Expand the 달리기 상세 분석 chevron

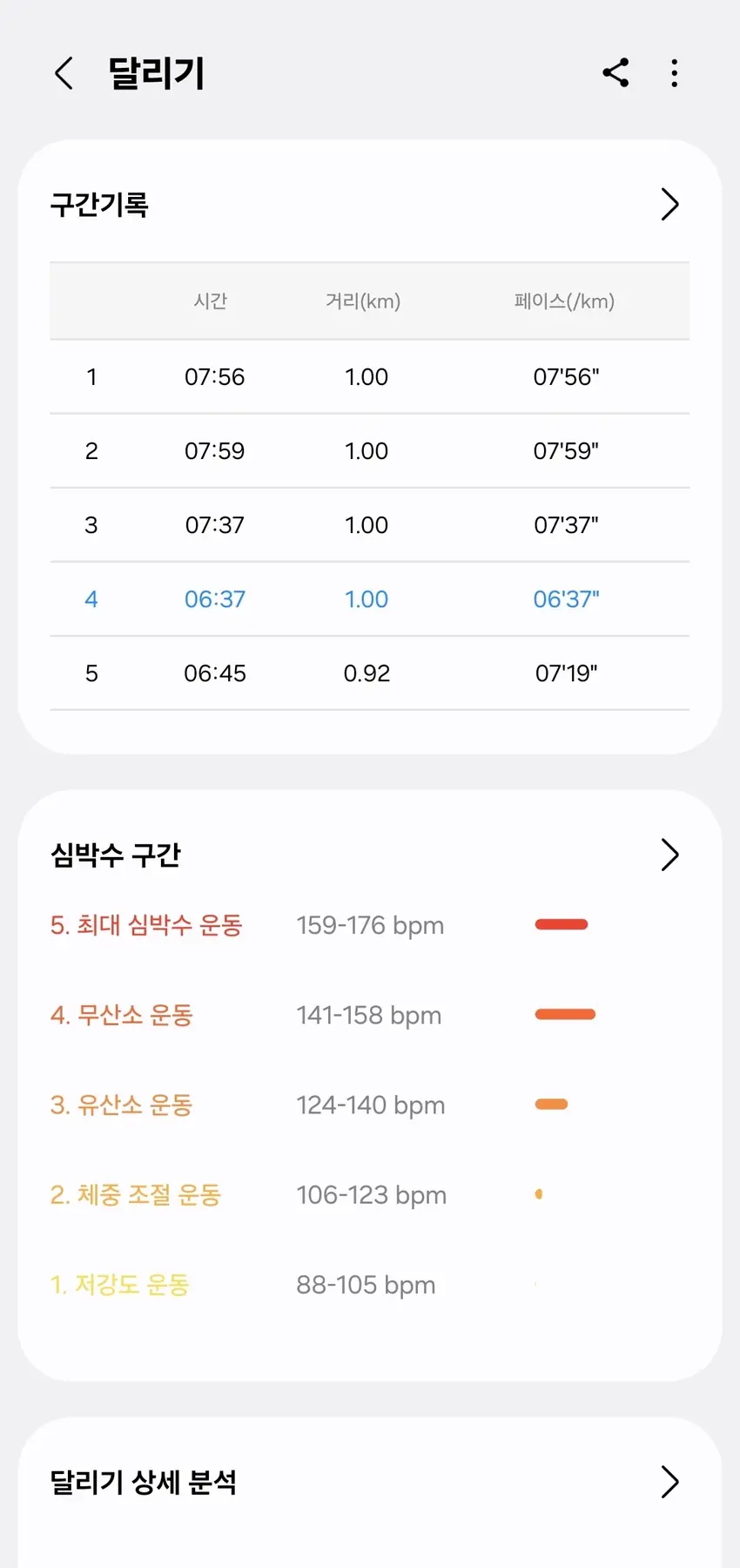coord(669,1482)
